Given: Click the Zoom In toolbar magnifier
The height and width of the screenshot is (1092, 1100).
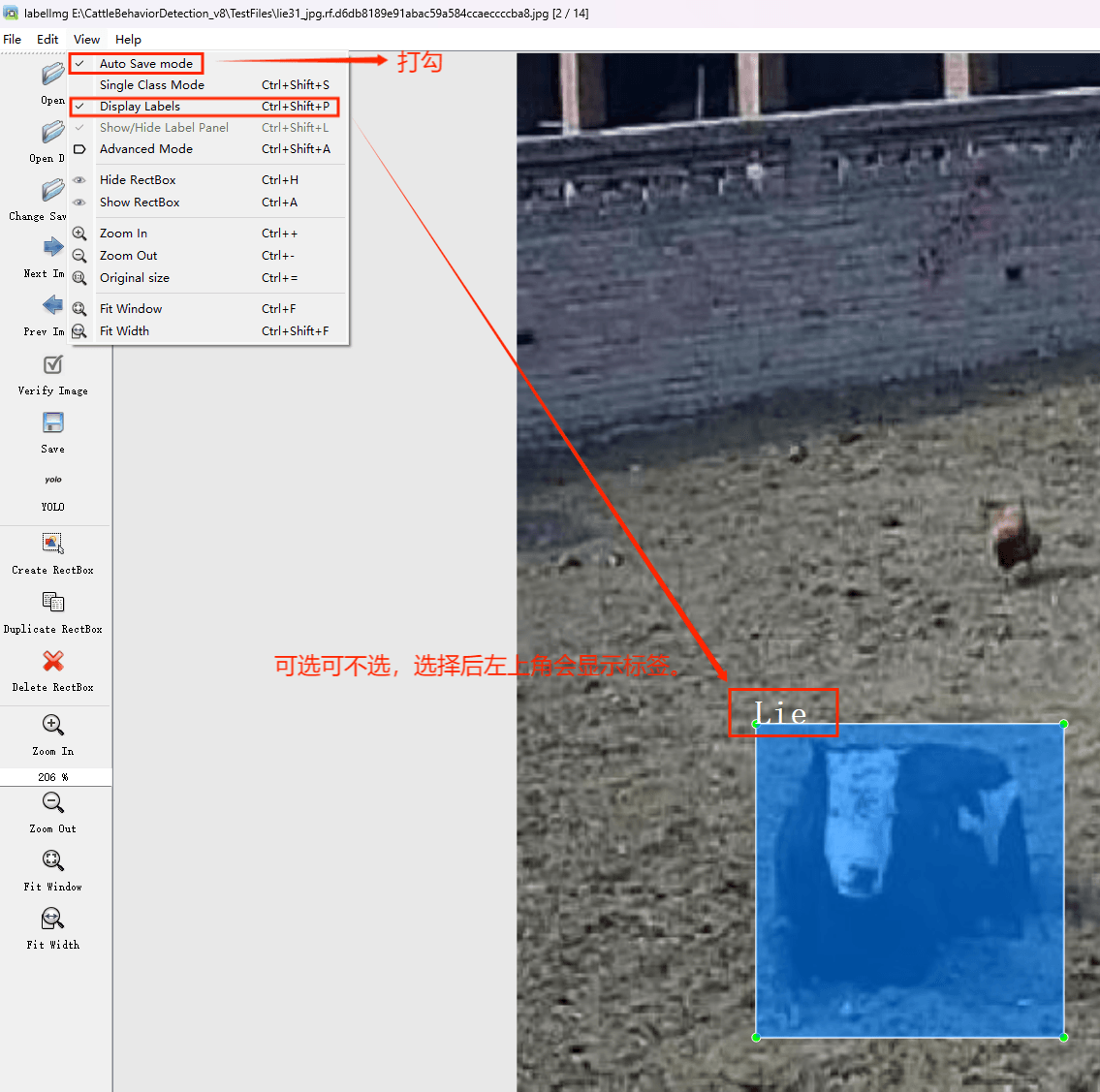Looking at the screenshot, I should (x=52, y=725).
